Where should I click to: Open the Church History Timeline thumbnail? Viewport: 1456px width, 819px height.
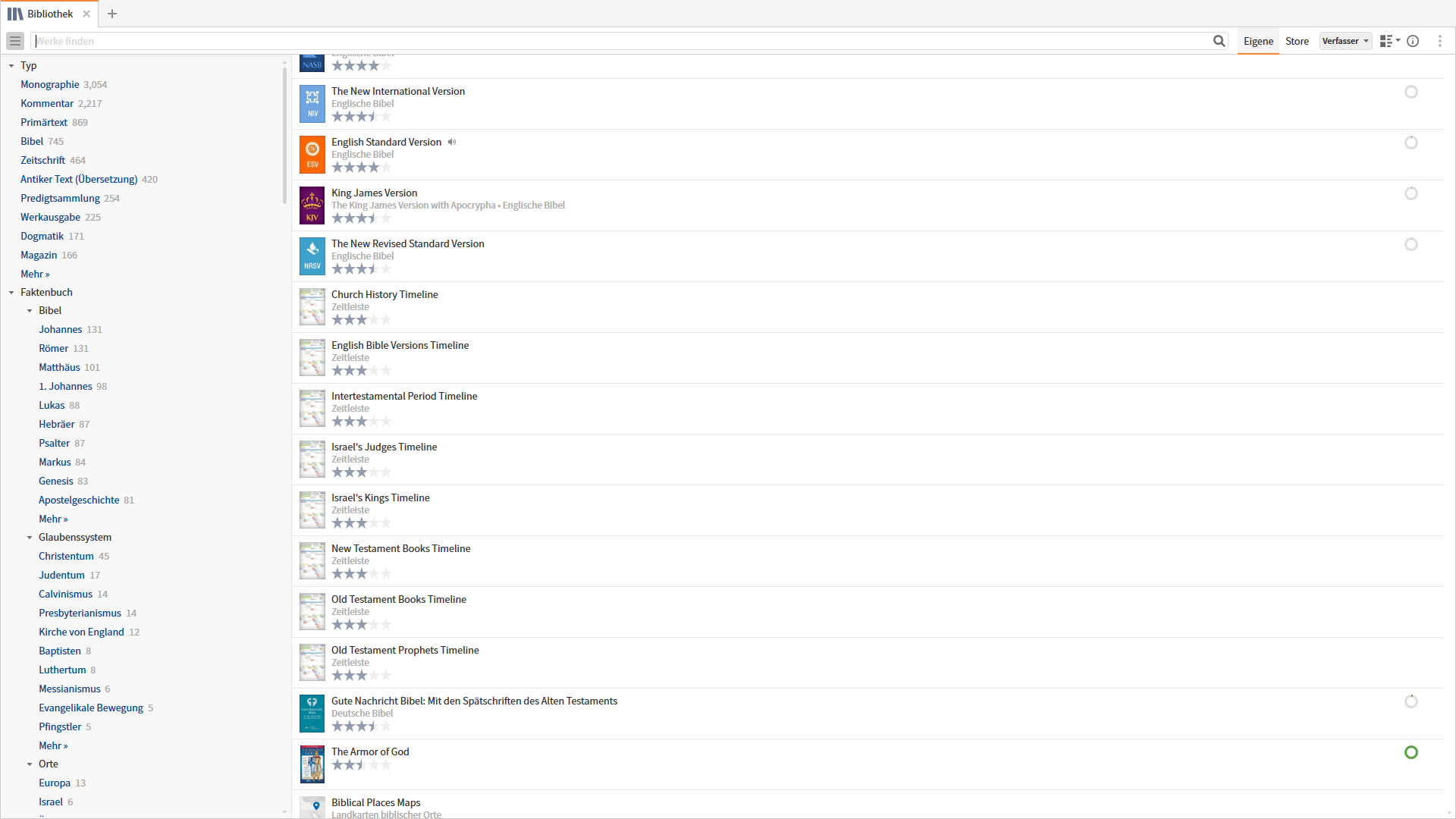point(312,307)
